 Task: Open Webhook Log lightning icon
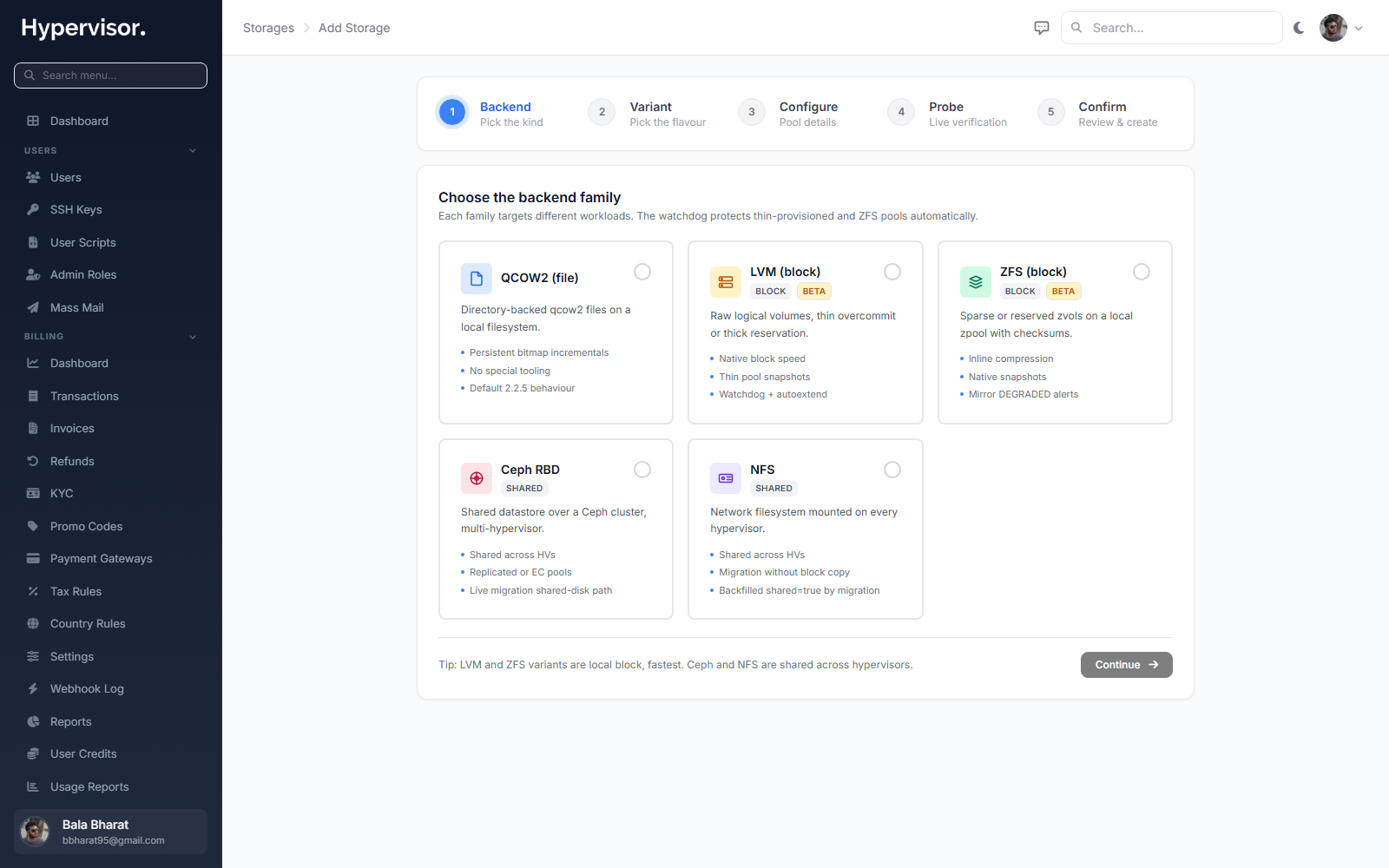(33, 688)
